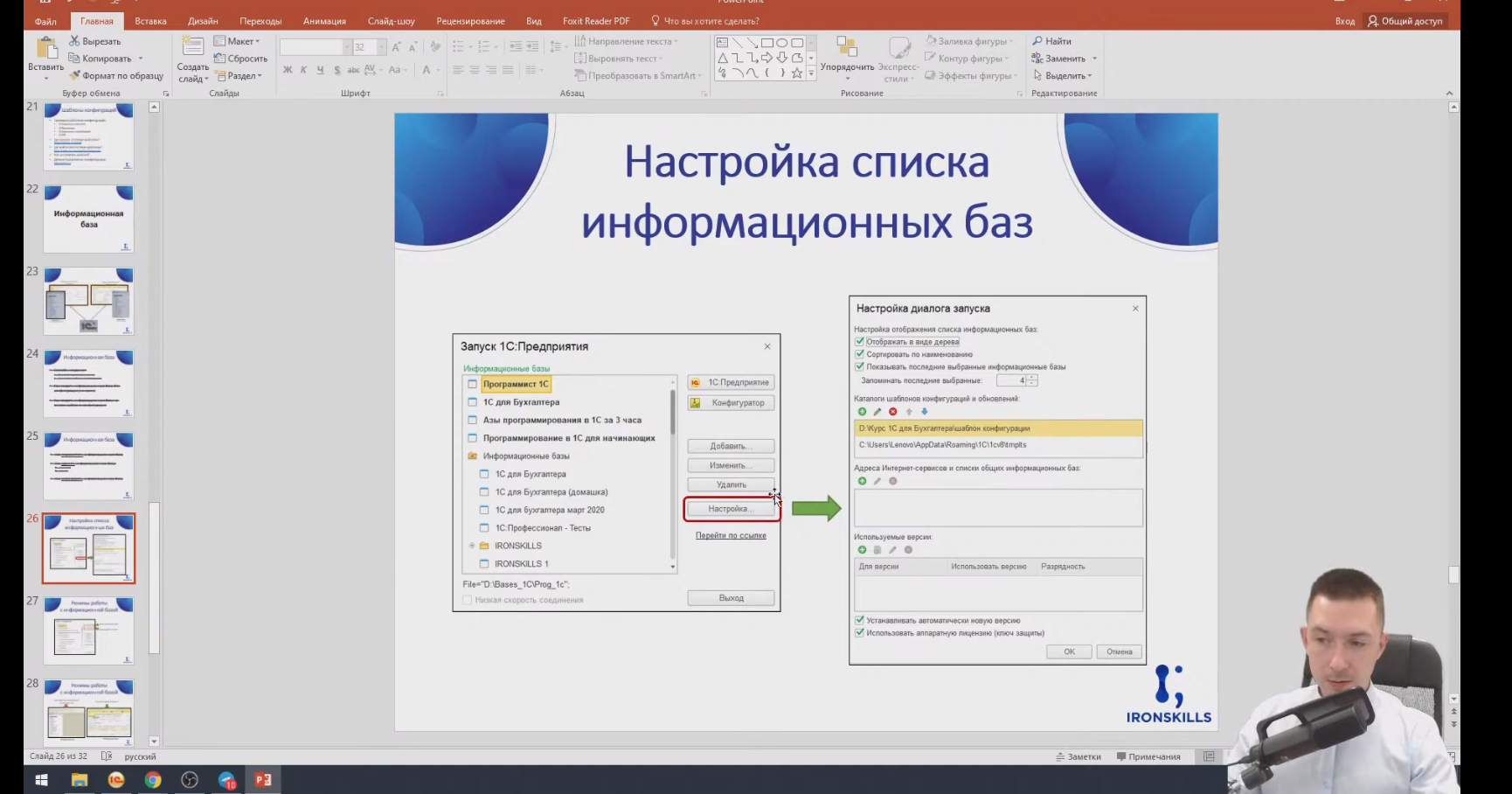The height and width of the screenshot is (794, 1512).
Task: Open Найти search tool
Action: pos(1051,41)
